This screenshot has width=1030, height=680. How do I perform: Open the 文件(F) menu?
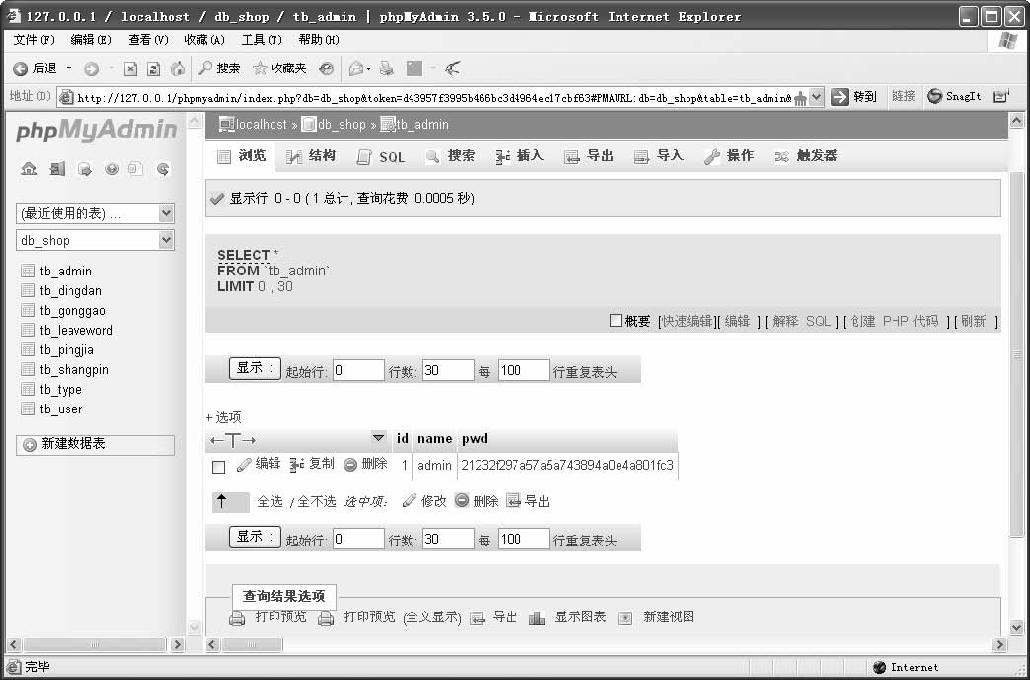(34, 40)
